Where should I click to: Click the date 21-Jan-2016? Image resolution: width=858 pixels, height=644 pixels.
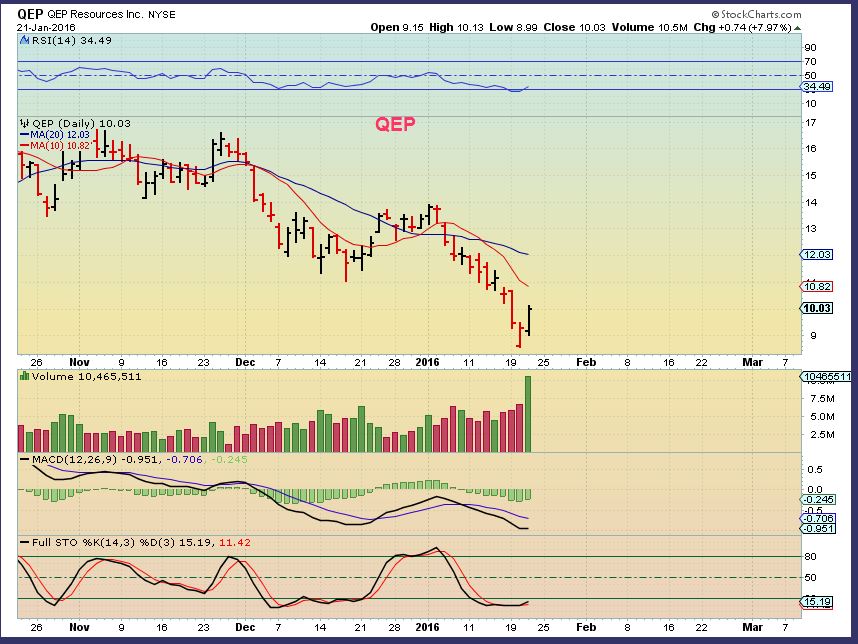[x=46, y=27]
